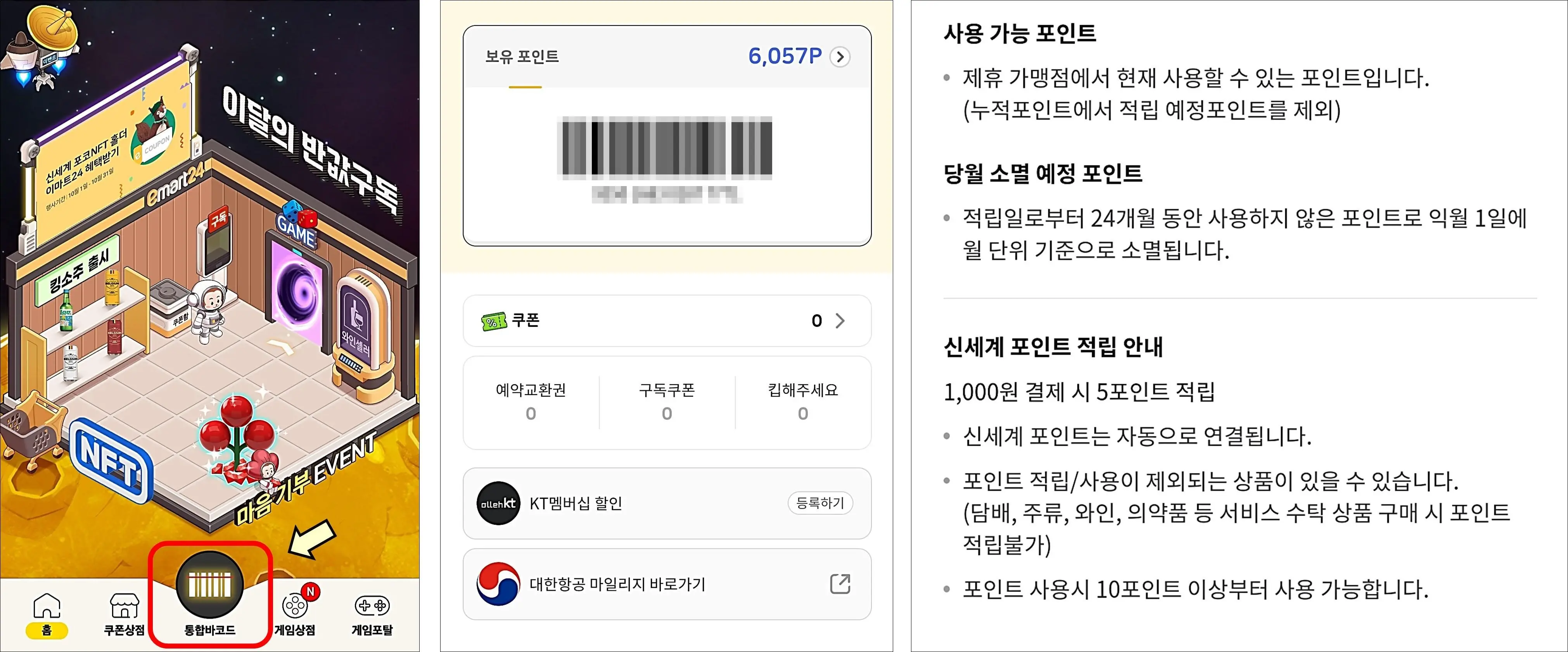
Task: Click the external link icon on the mileage row
Action: pos(840,584)
